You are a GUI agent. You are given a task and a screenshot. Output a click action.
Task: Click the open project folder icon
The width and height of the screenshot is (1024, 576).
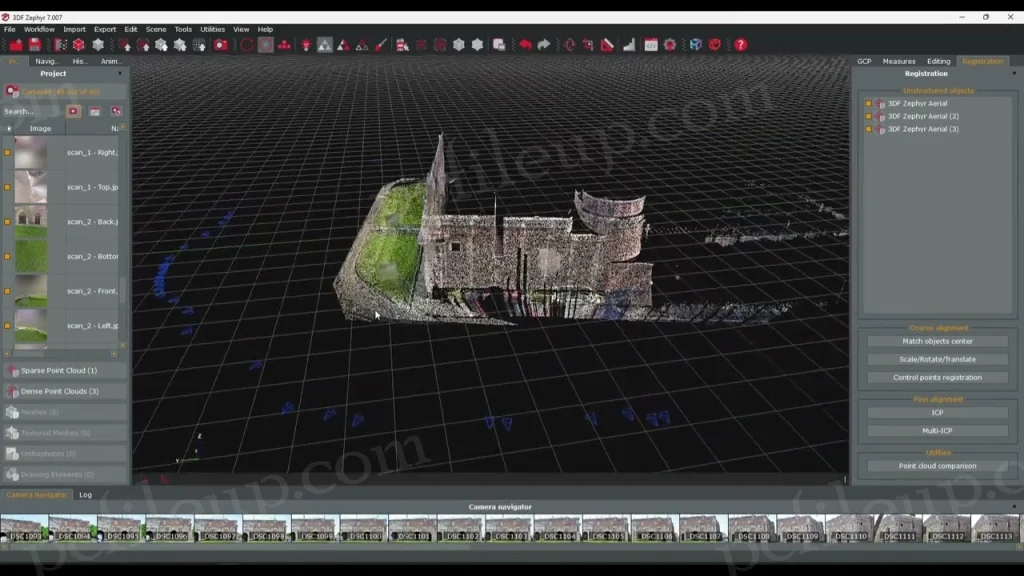16,45
